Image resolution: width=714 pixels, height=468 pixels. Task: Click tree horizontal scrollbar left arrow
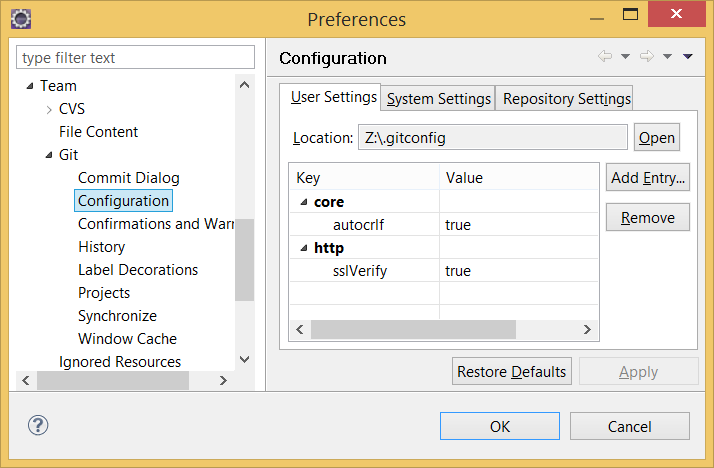[x=26, y=380]
